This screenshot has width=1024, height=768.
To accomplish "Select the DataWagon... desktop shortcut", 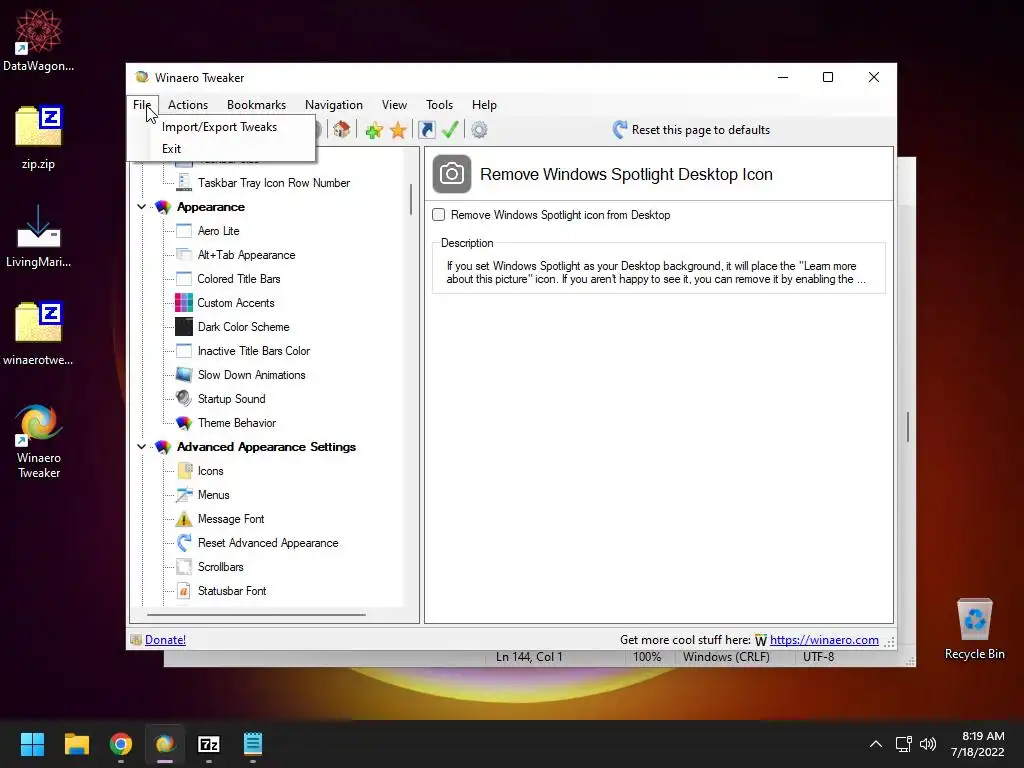I will 39,39.
